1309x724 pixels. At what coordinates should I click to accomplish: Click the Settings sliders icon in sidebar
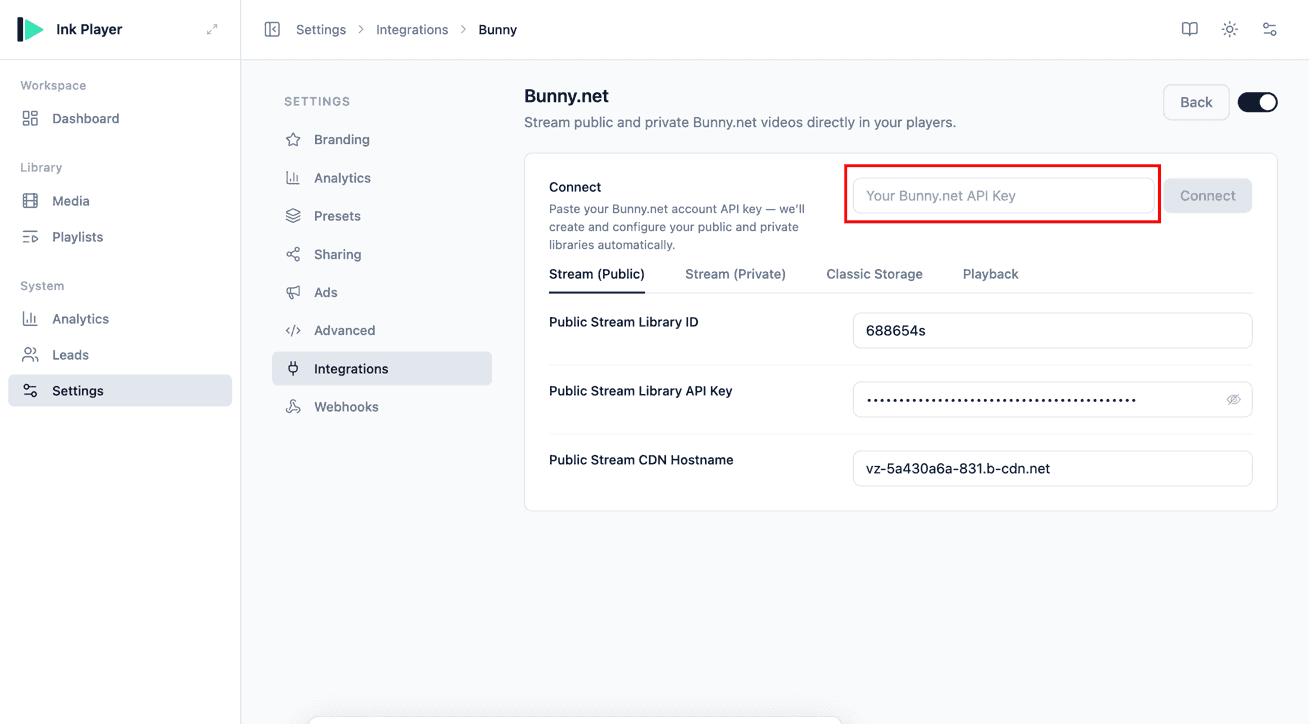pos(30,391)
